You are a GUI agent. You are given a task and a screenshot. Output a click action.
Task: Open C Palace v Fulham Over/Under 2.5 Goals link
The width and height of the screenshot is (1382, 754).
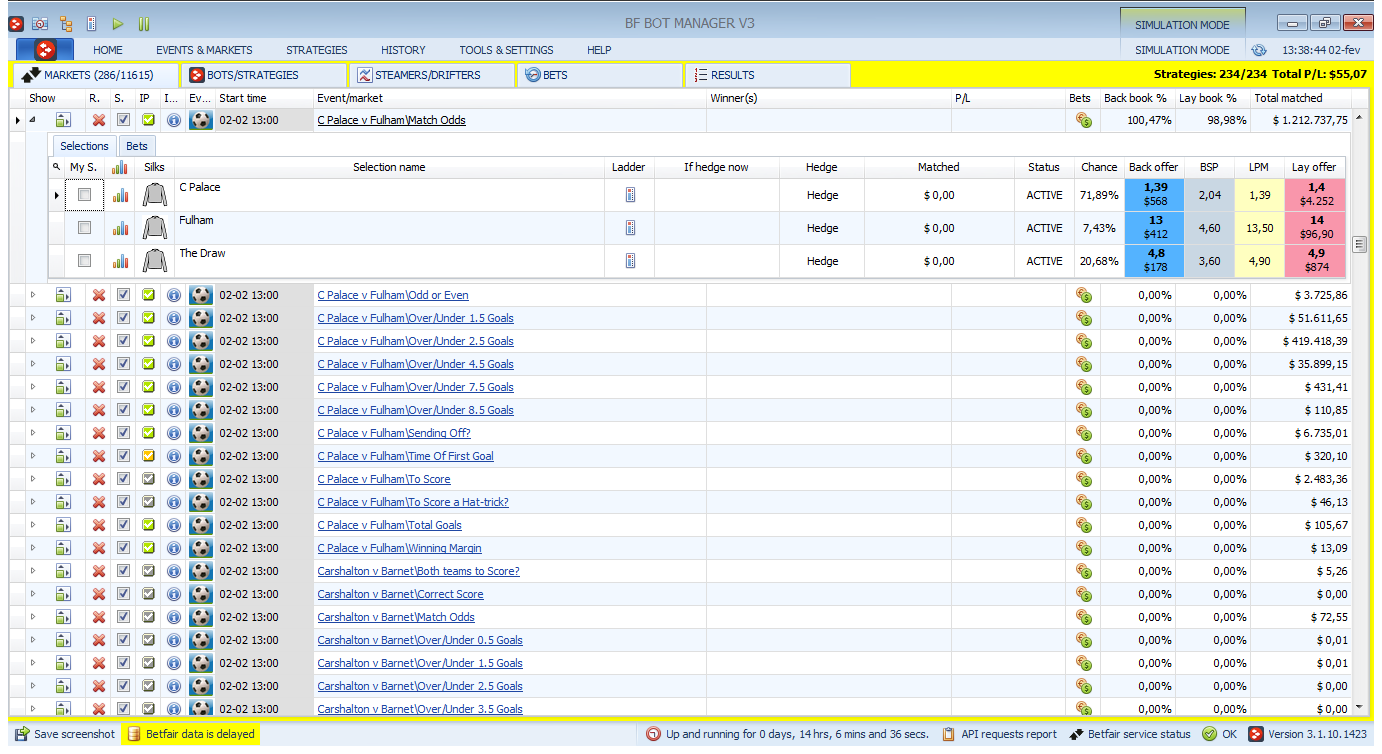415,341
